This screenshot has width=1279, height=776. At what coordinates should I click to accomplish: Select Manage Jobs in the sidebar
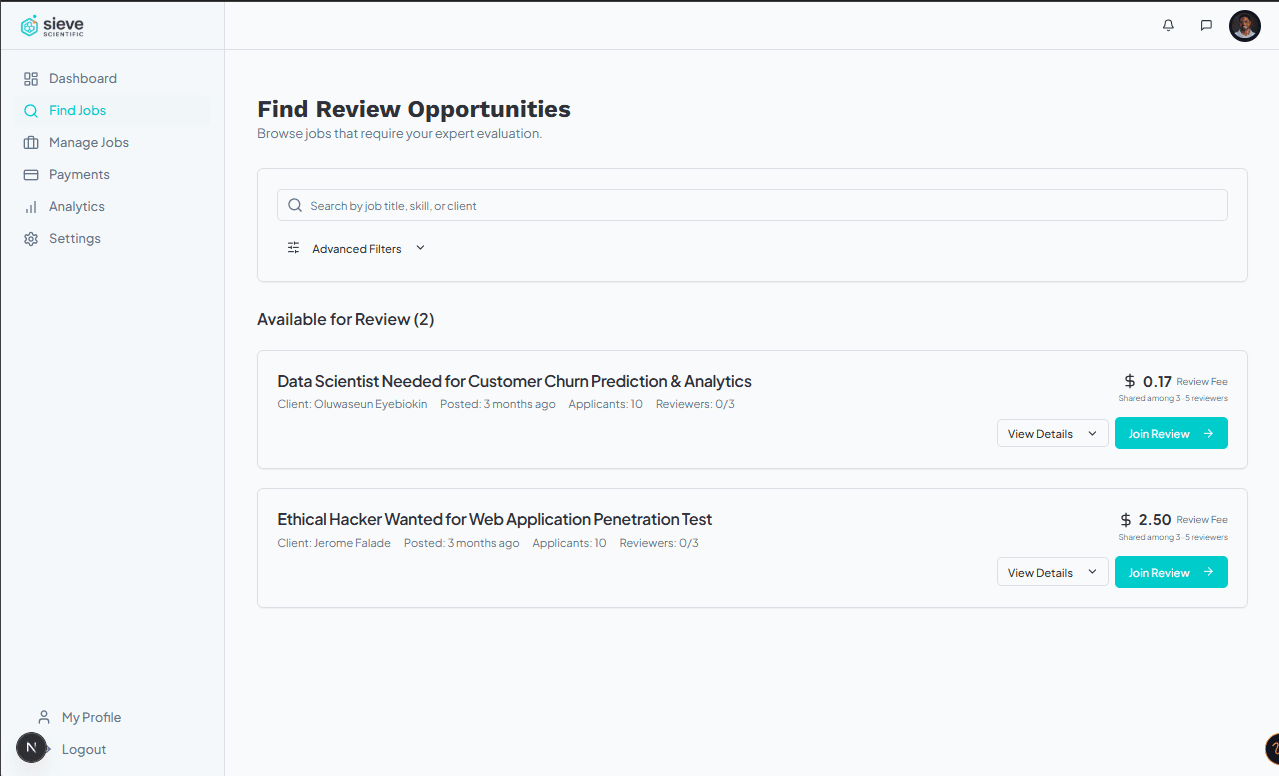click(89, 142)
